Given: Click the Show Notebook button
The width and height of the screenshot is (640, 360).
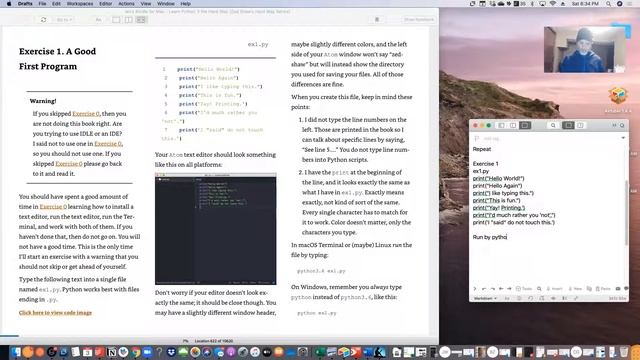Looking at the screenshot, I should click(x=419, y=20).
